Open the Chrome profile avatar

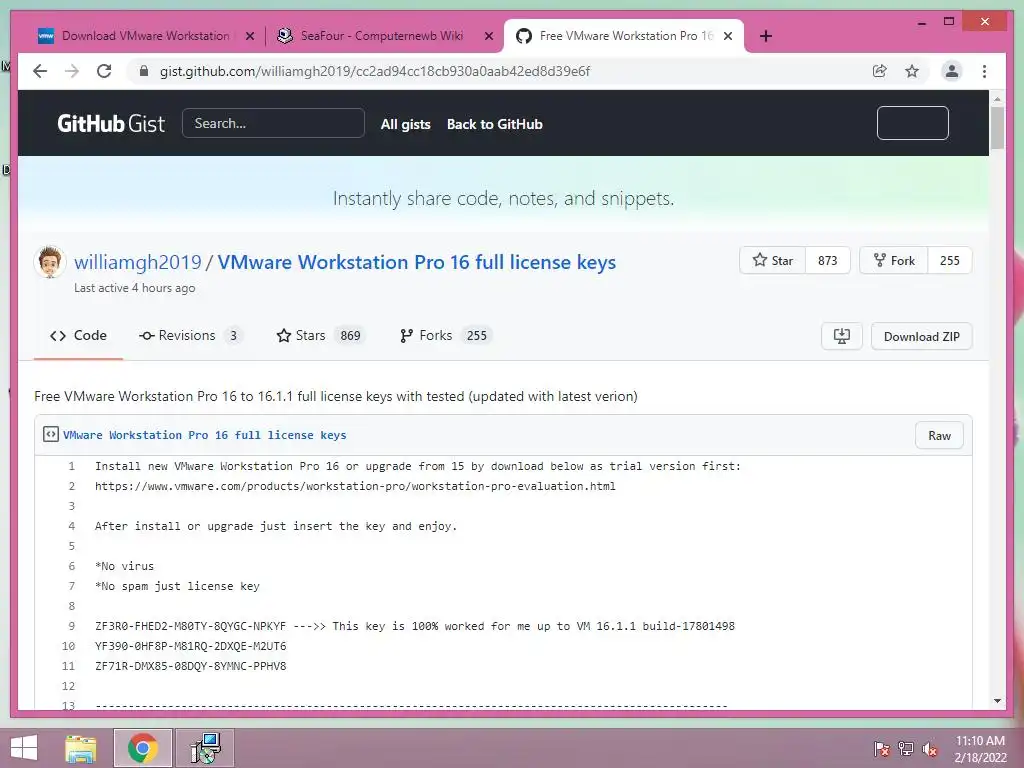click(952, 71)
